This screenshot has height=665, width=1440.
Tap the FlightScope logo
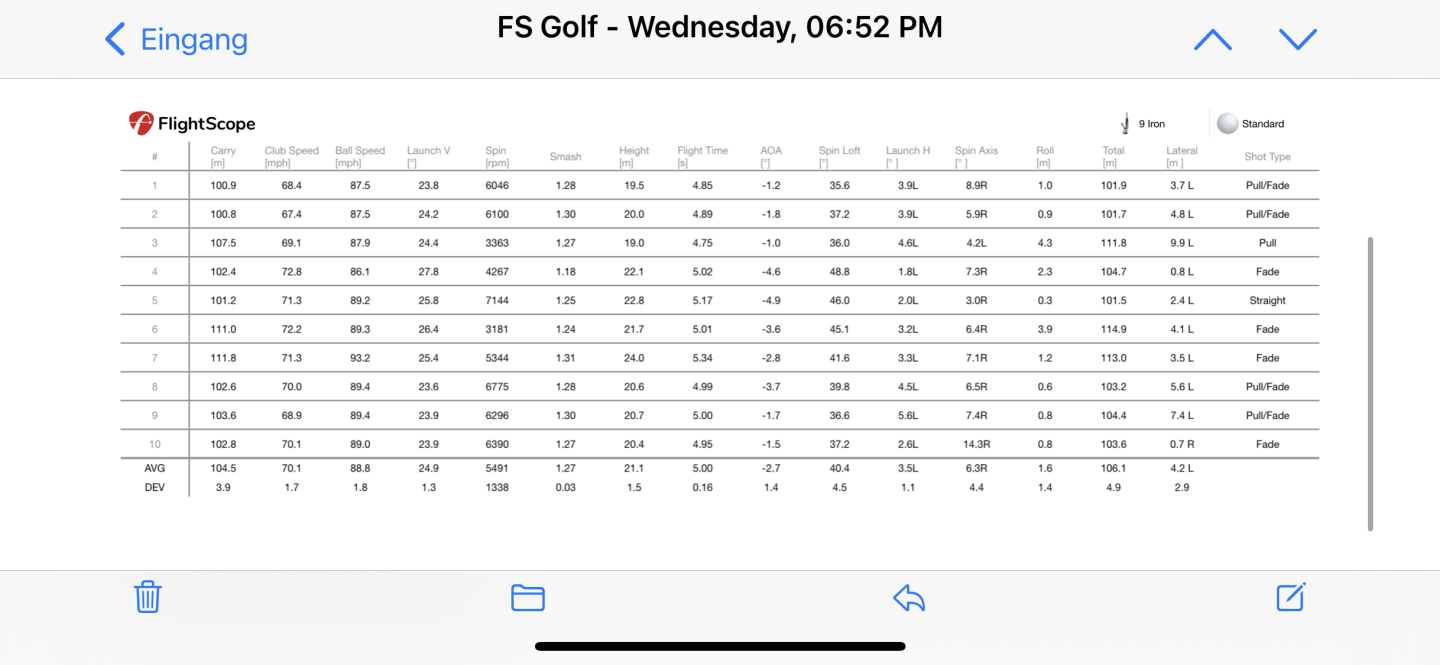pos(192,123)
